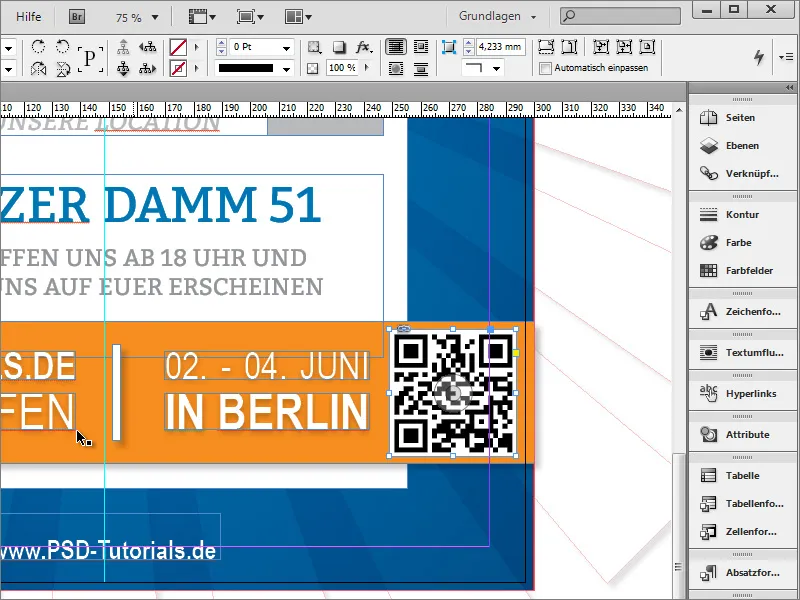Click the stroke color swatch

click(x=178, y=68)
